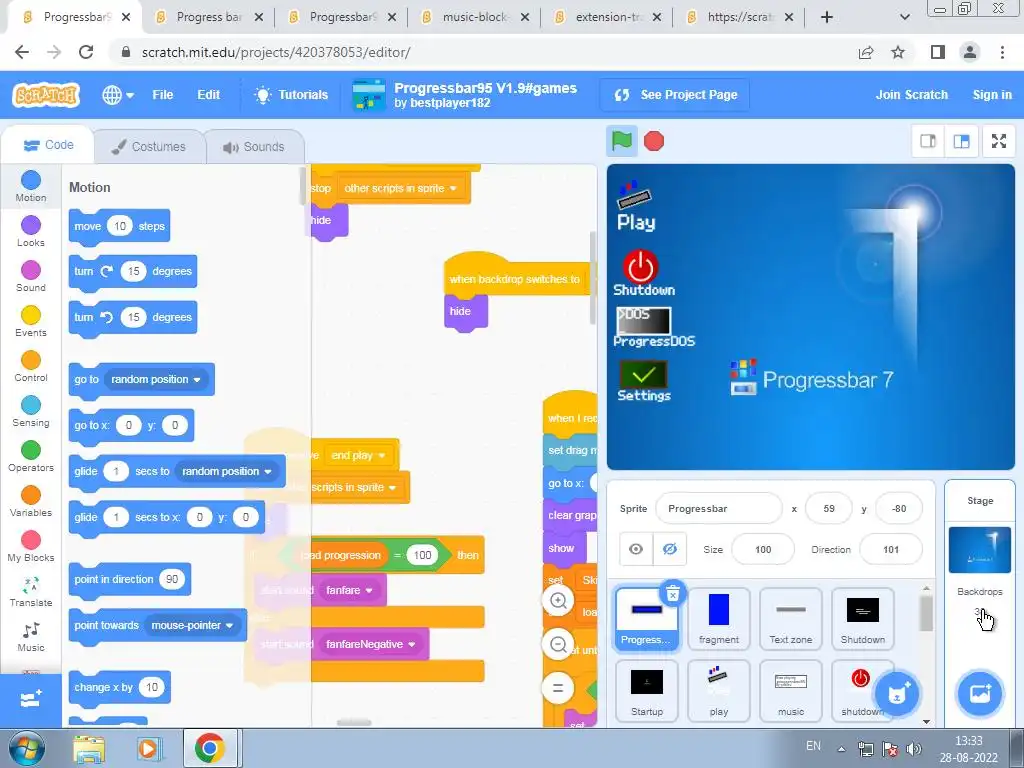1024x768 pixels.
Task: Click the sprite x position field
Action: [829, 509]
